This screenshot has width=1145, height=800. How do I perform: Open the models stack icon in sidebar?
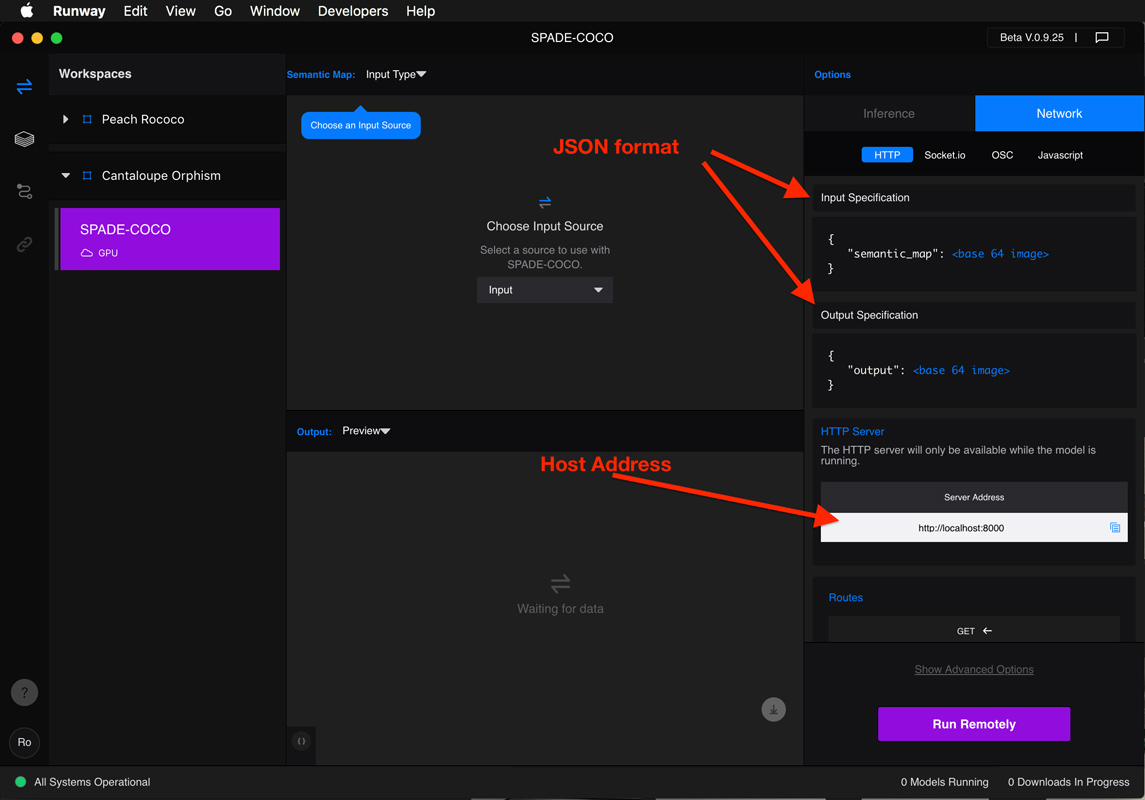(x=24, y=139)
